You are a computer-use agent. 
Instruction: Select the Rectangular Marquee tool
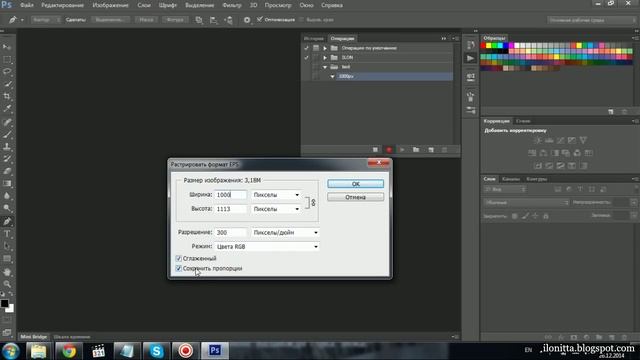click(x=7, y=60)
